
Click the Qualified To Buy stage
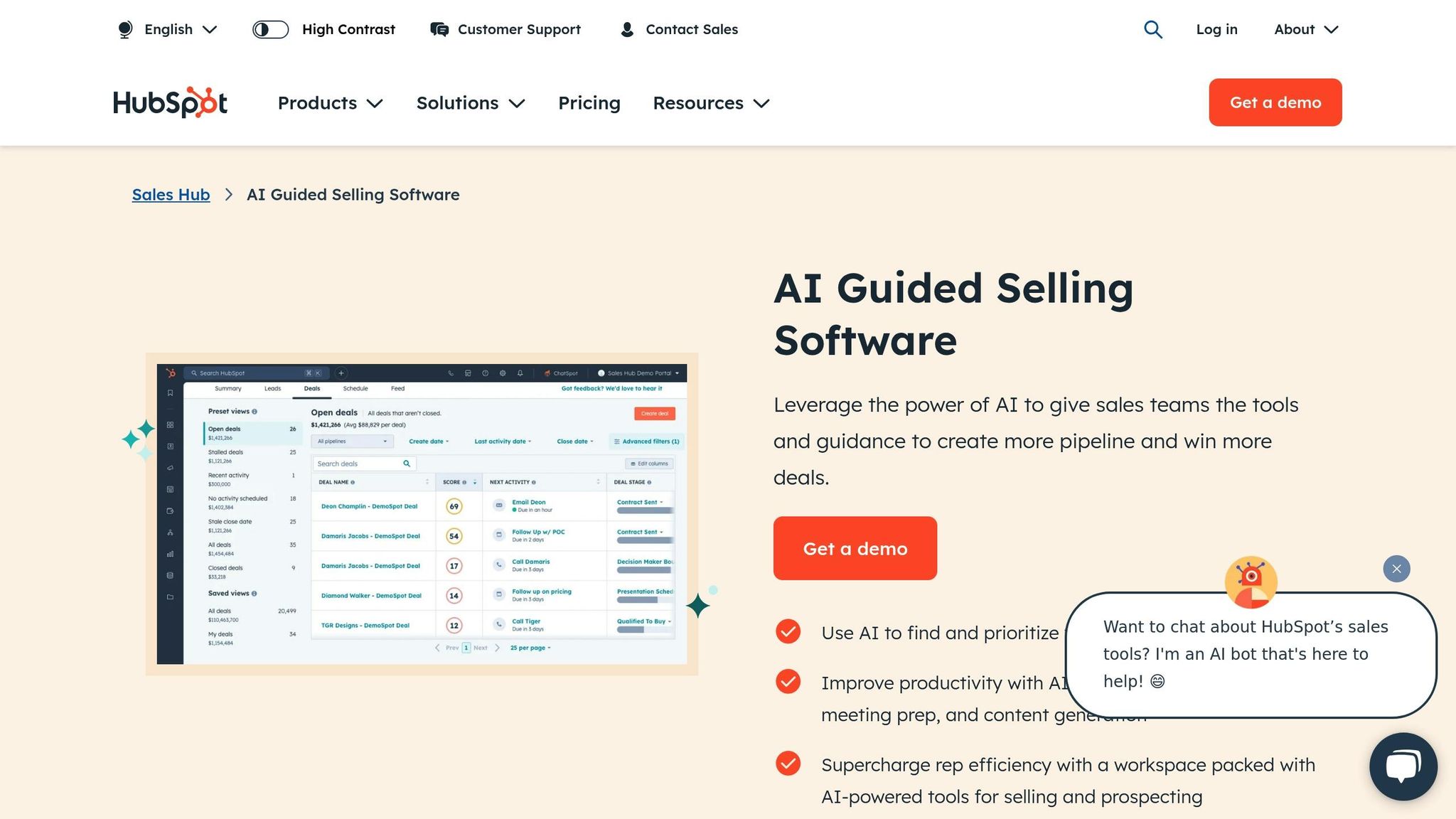[643, 621]
